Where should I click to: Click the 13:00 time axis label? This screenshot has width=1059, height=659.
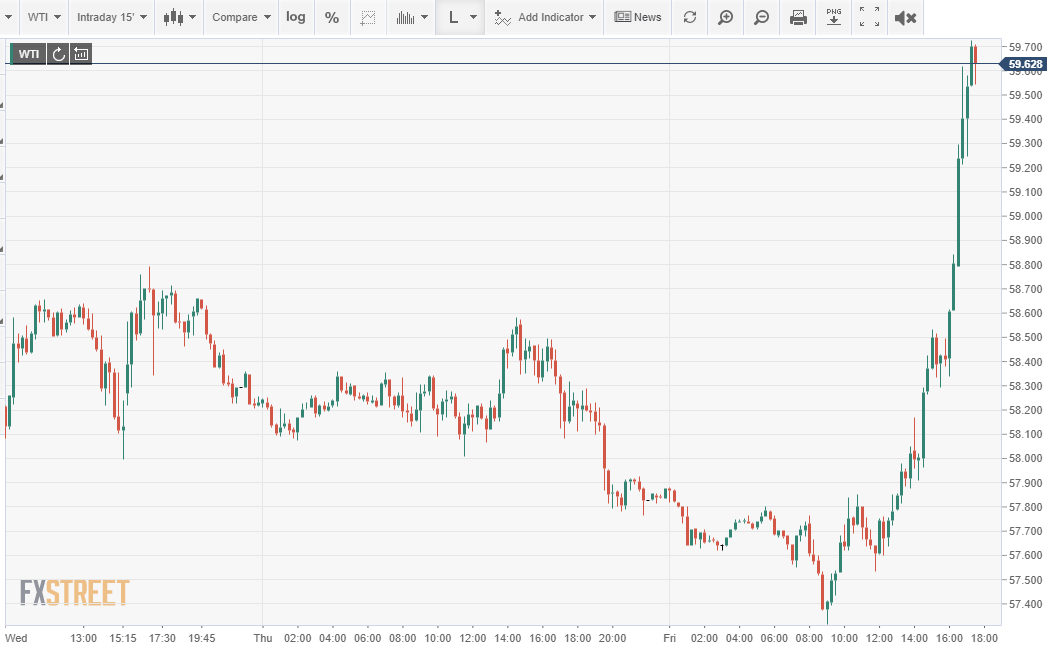point(84,638)
